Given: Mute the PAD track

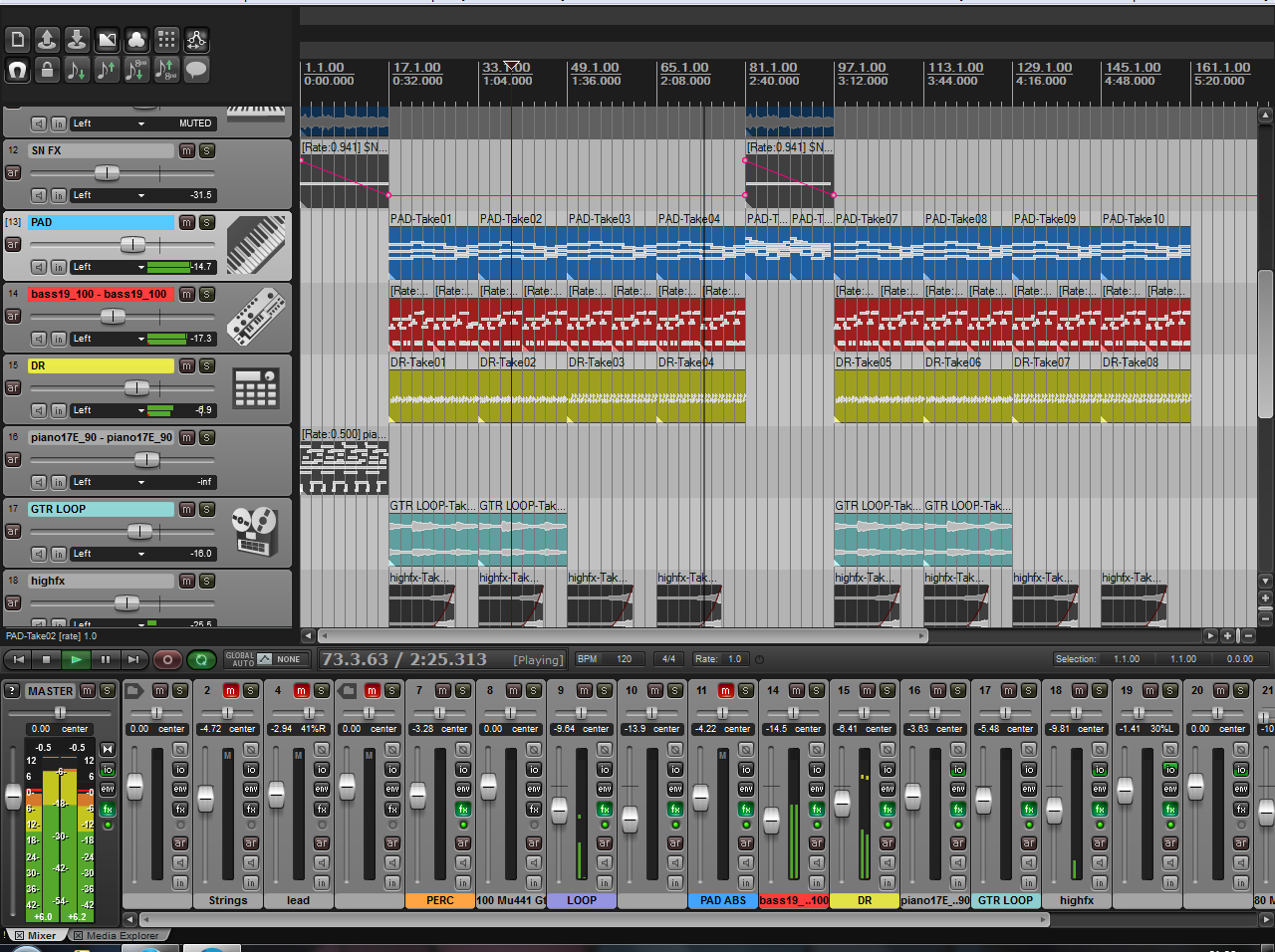Looking at the screenshot, I should (186, 222).
